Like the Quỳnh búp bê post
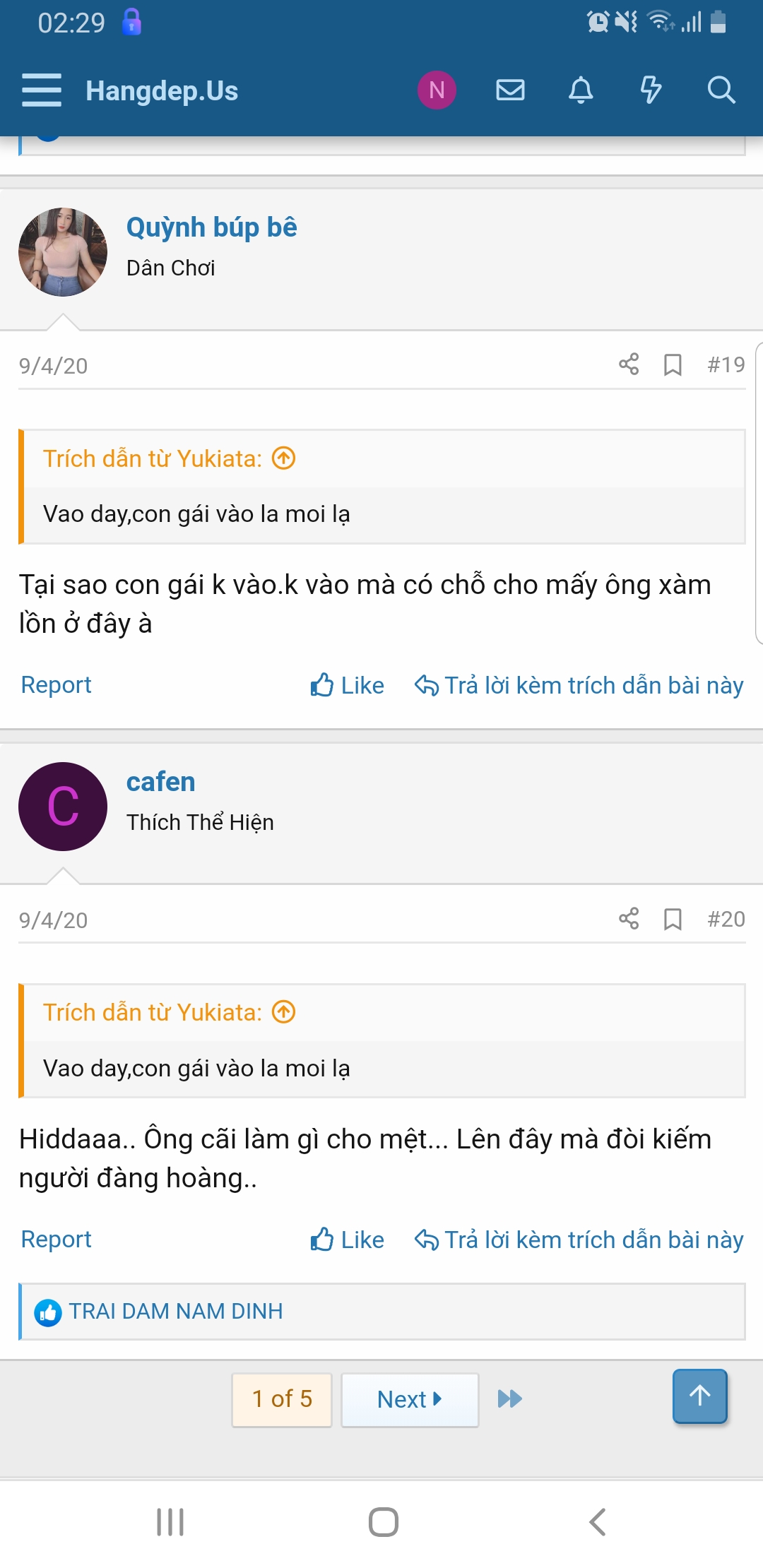763x1568 pixels. [x=347, y=685]
